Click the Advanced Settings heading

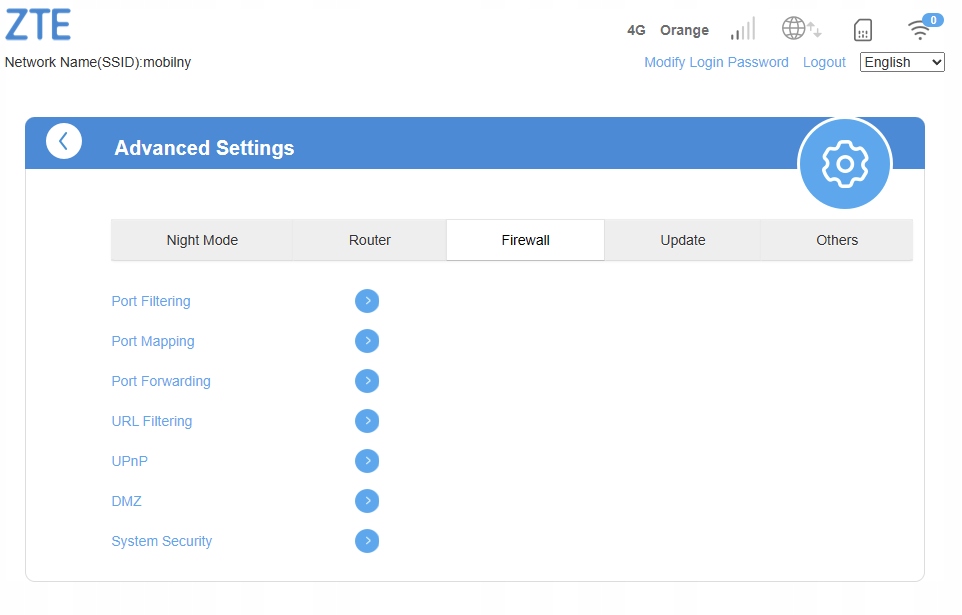pyautogui.click(x=204, y=148)
